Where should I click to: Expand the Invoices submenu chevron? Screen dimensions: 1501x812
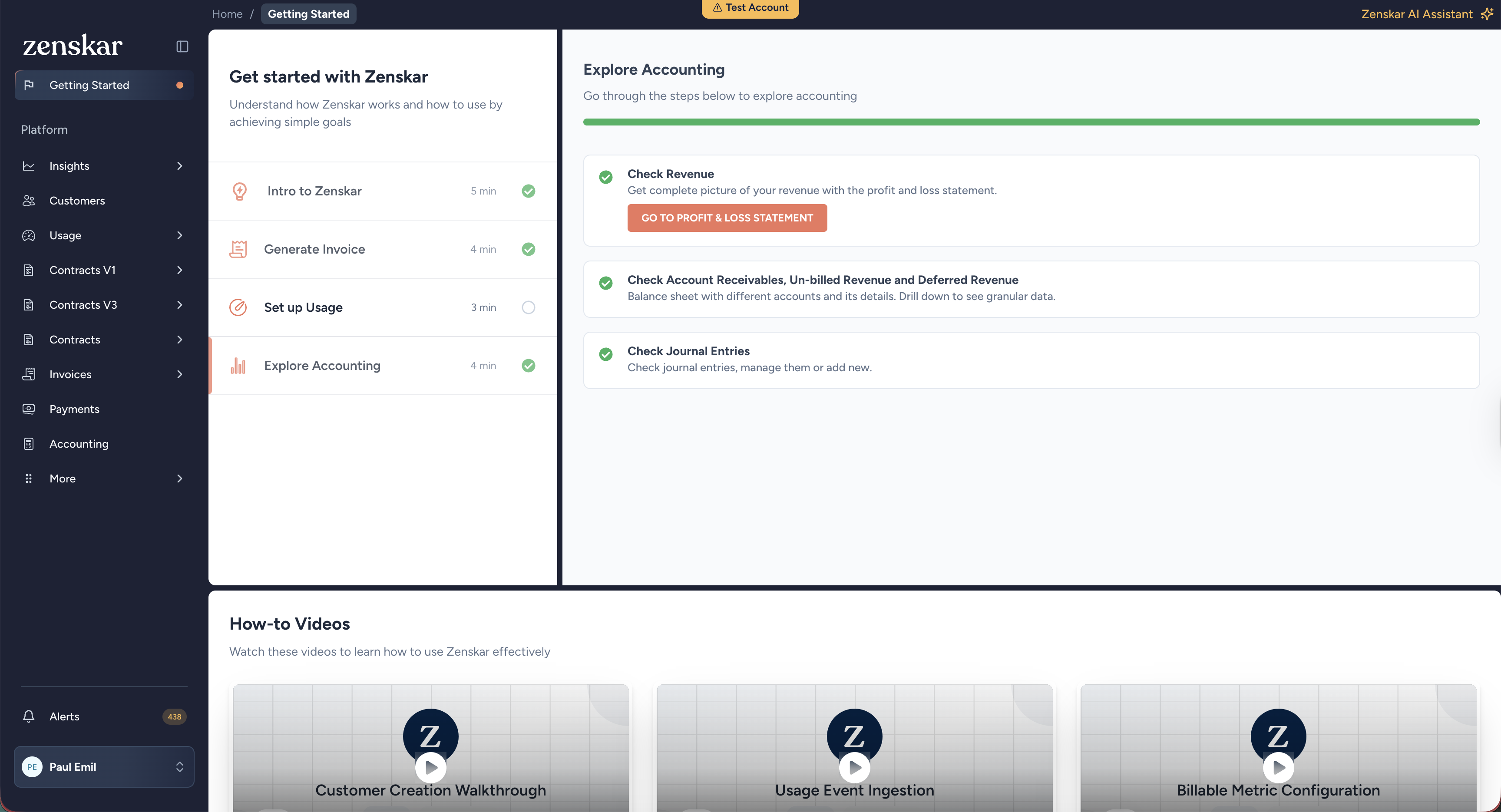pyautogui.click(x=179, y=374)
